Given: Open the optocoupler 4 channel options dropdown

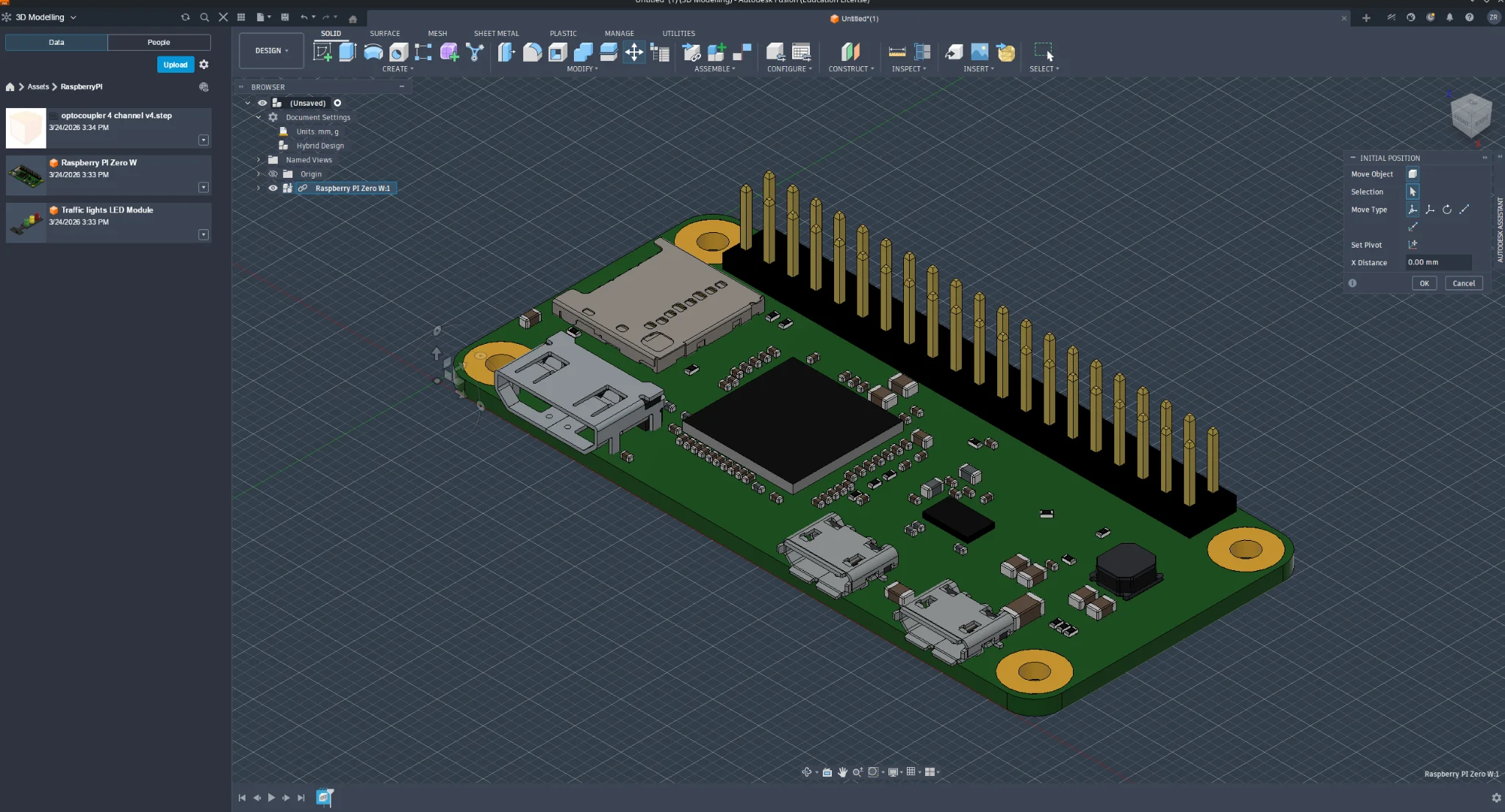Looking at the screenshot, I should tap(204, 140).
